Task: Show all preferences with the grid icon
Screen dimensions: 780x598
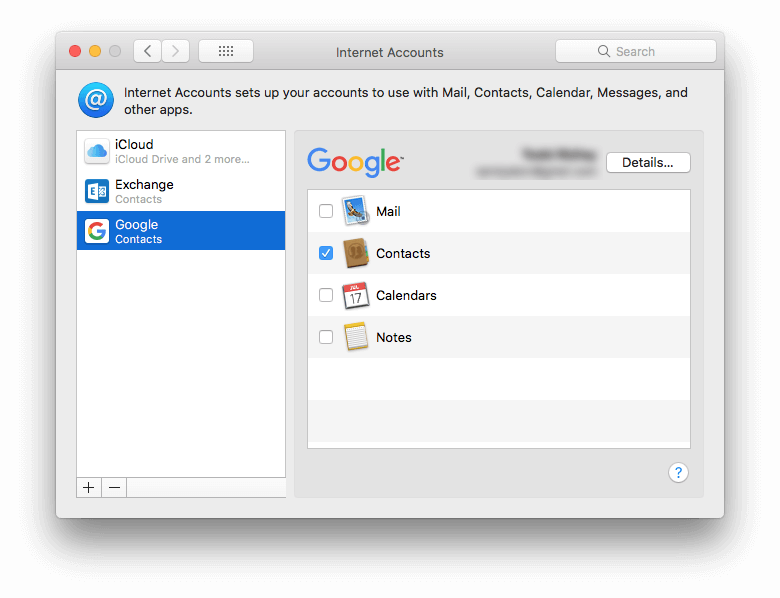Action: [226, 51]
